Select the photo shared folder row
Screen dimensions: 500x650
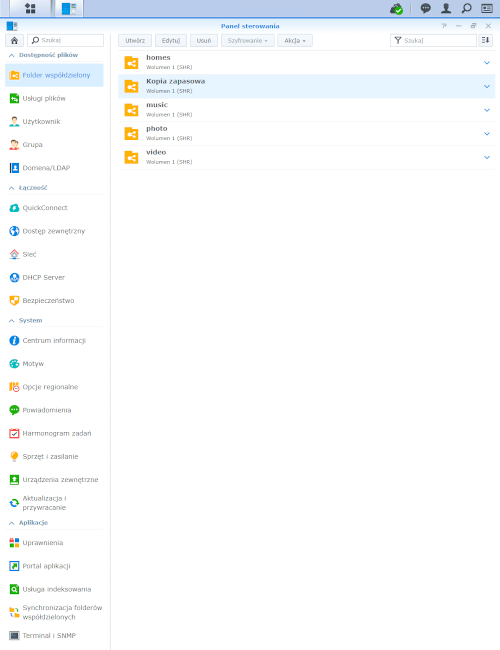tap(307, 133)
